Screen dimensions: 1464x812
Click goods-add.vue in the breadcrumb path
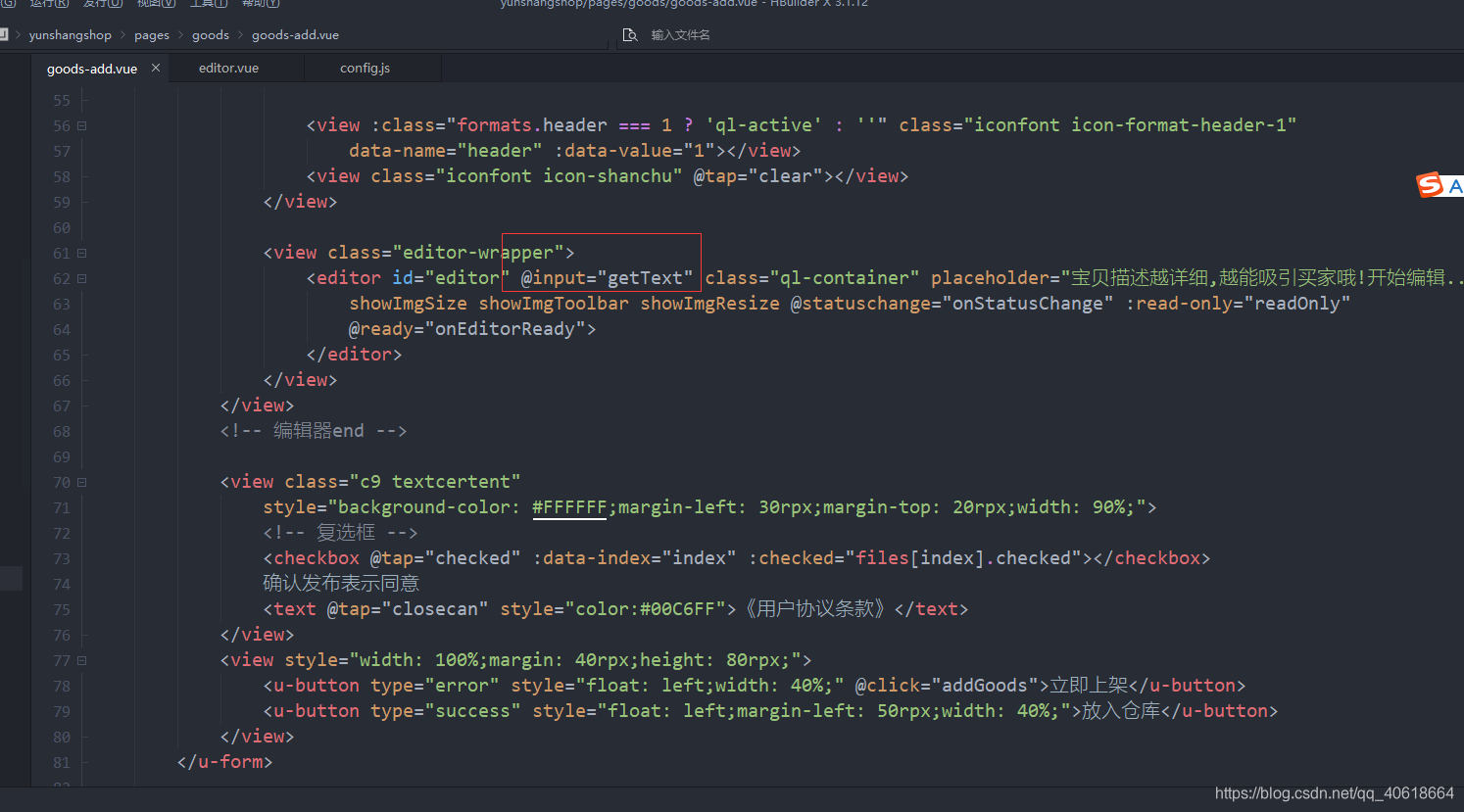tap(295, 35)
